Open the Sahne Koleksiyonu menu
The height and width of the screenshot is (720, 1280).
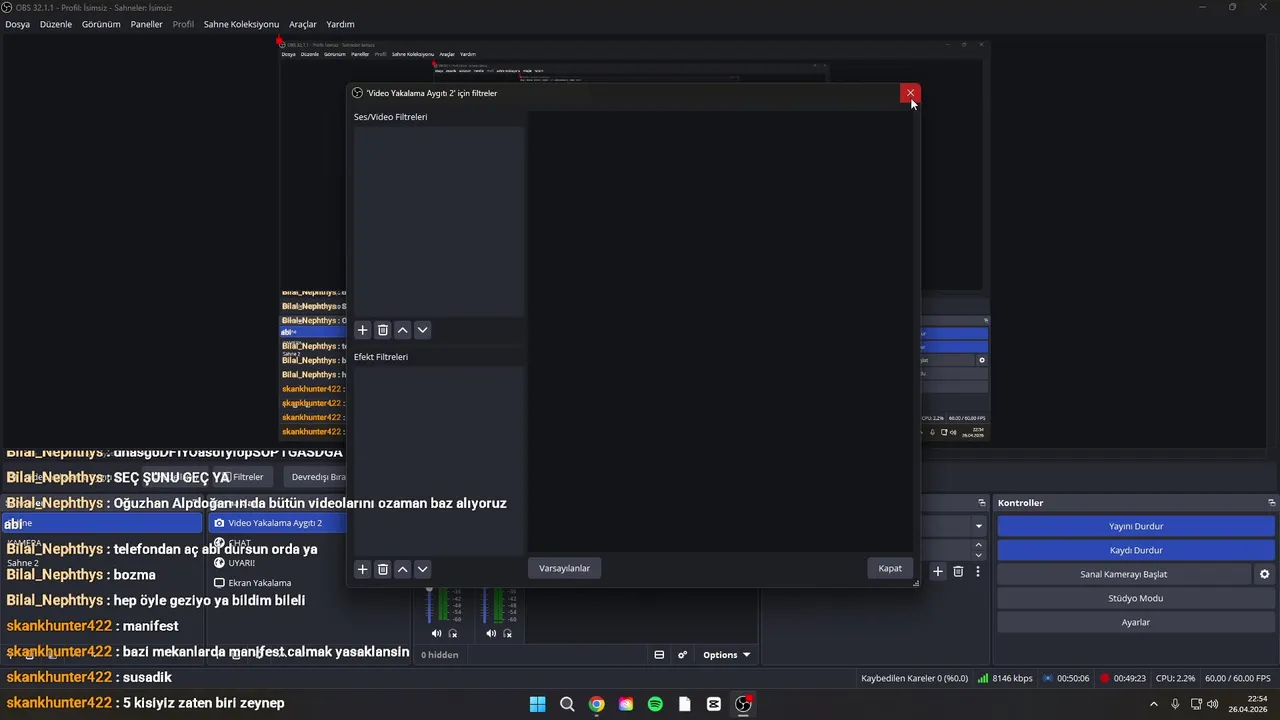241,24
